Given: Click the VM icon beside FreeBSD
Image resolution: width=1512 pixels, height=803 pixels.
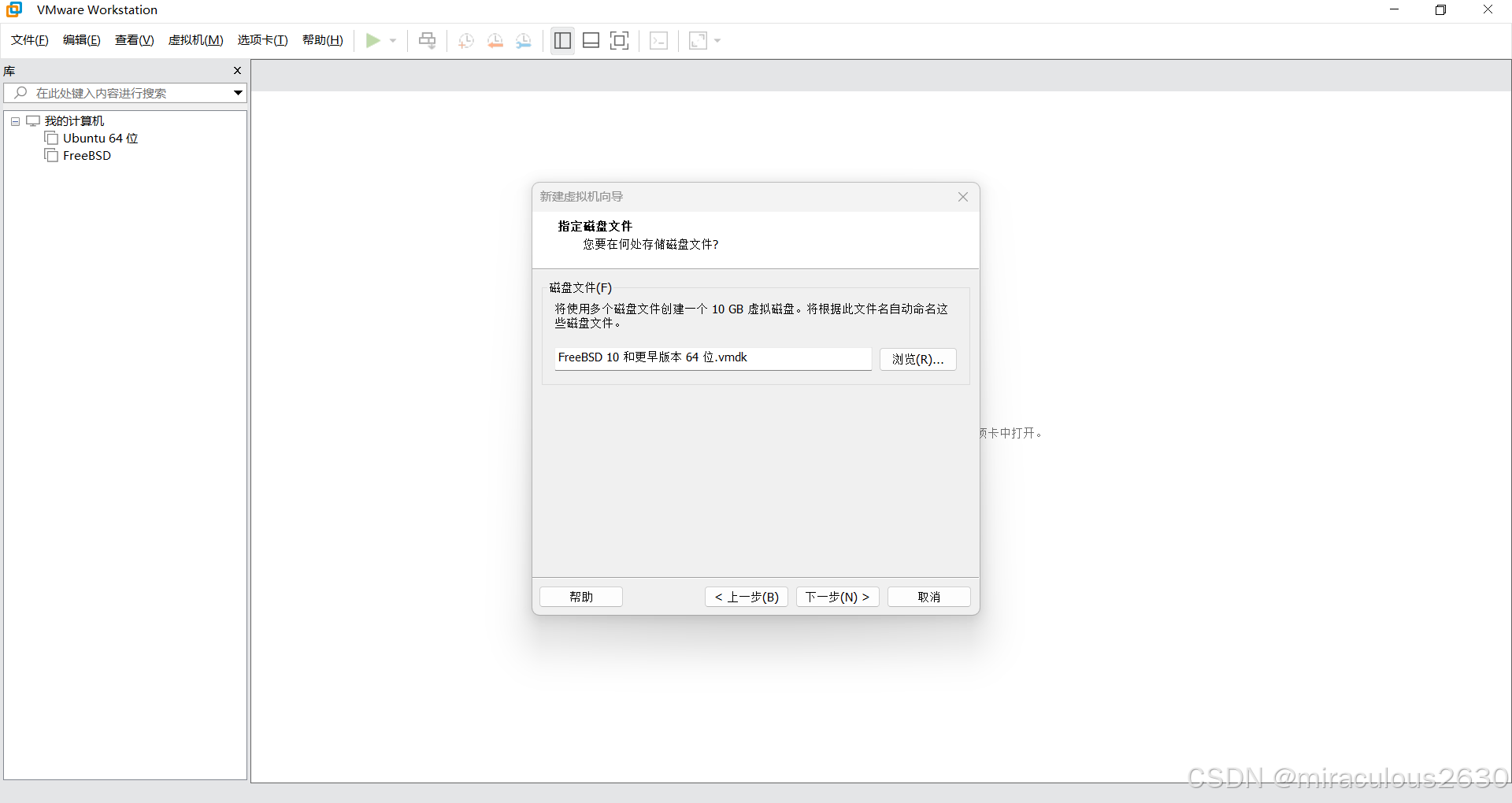Looking at the screenshot, I should click(x=52, y=156).
